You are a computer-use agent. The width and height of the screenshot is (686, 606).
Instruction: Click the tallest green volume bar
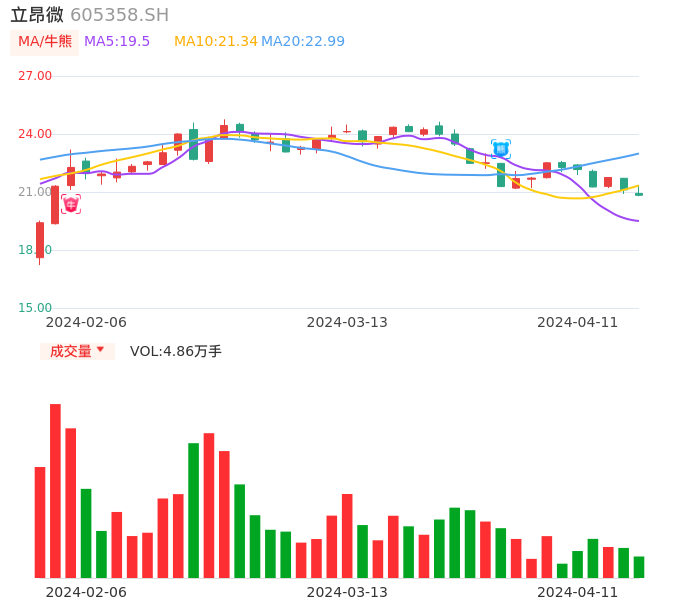194,510
